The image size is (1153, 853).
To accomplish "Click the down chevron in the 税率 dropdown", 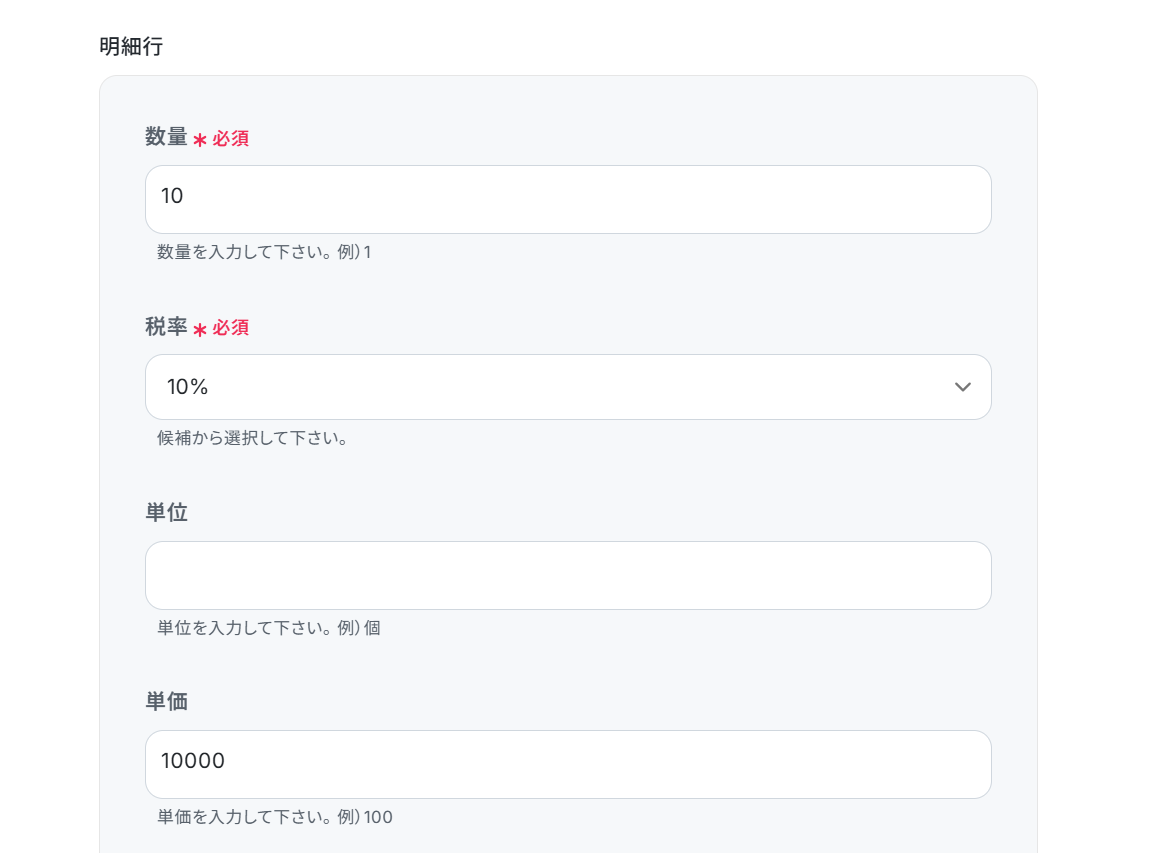I will click(962, 387).
